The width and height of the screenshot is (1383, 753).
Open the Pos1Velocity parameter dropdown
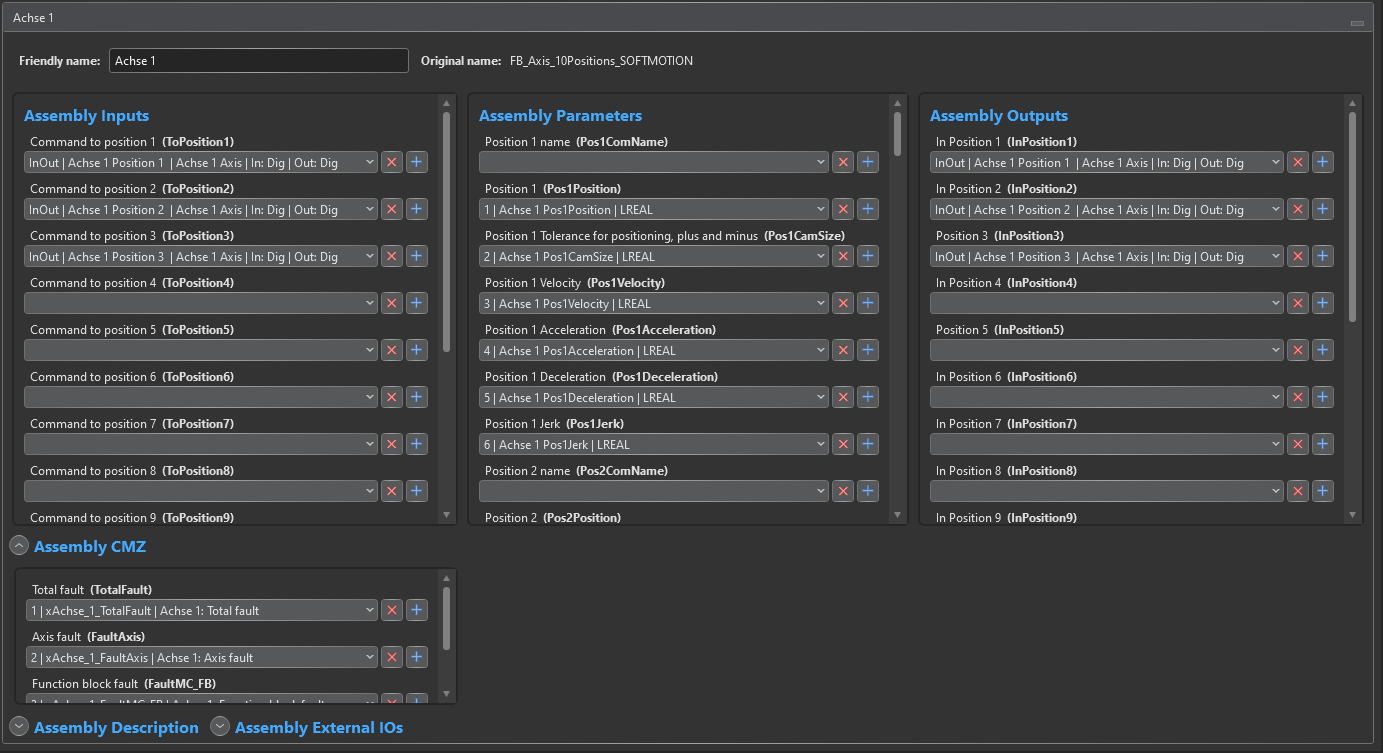pyautogui.click(x=654, y=303)
